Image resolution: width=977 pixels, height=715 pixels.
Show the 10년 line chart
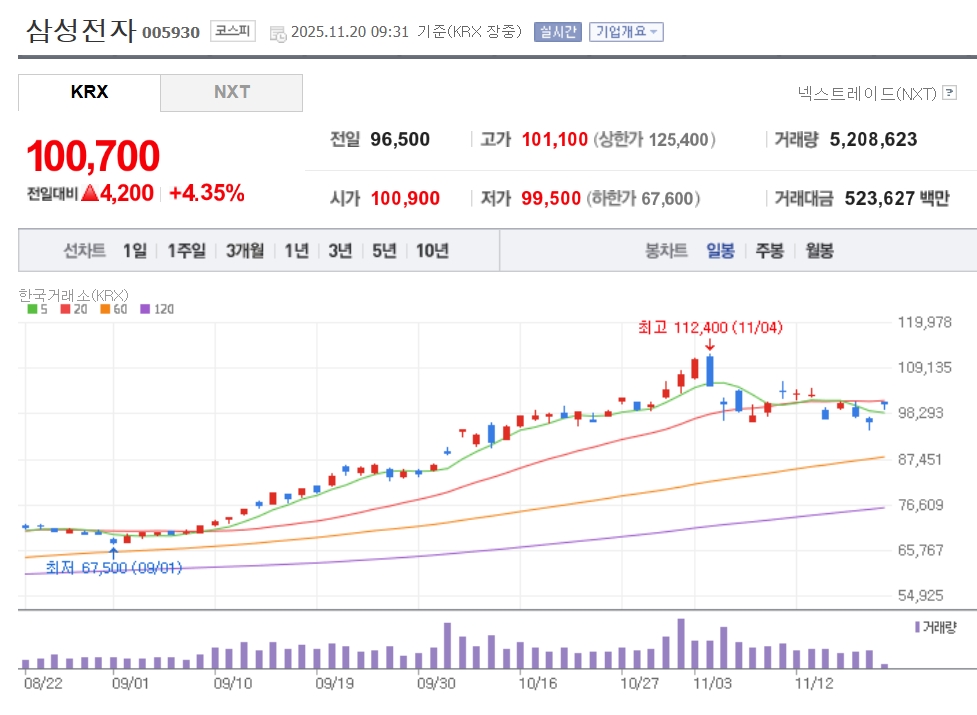pyautogui.click(x=432, y=250)
